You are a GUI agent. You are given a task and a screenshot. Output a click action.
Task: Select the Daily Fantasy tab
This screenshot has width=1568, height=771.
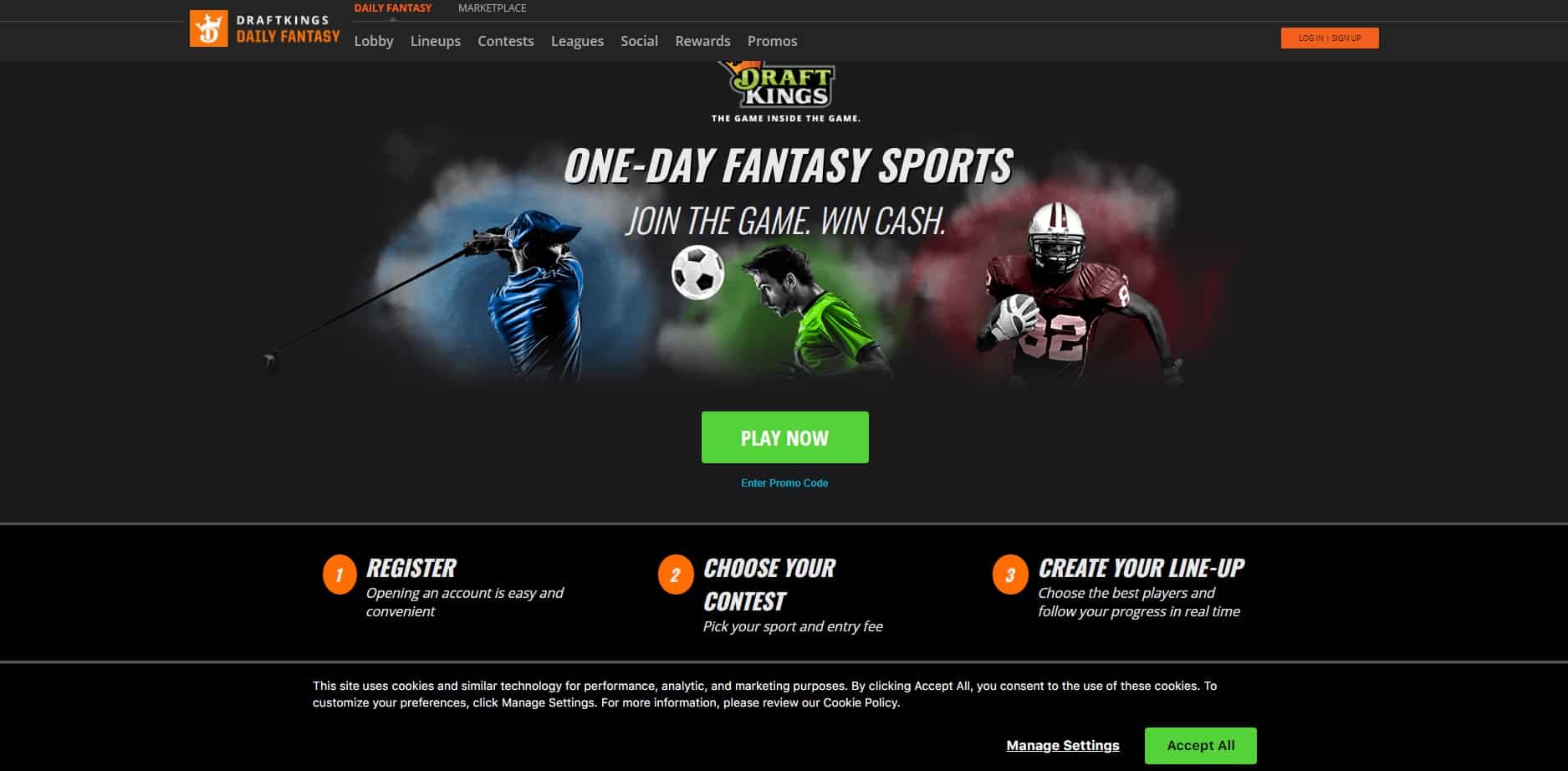392,8
